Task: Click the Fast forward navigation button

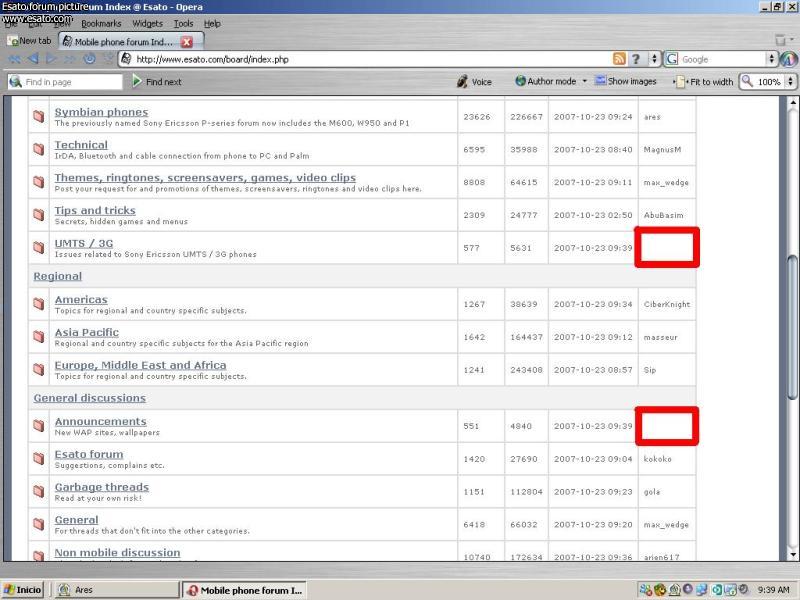Action: coord(70,59)
